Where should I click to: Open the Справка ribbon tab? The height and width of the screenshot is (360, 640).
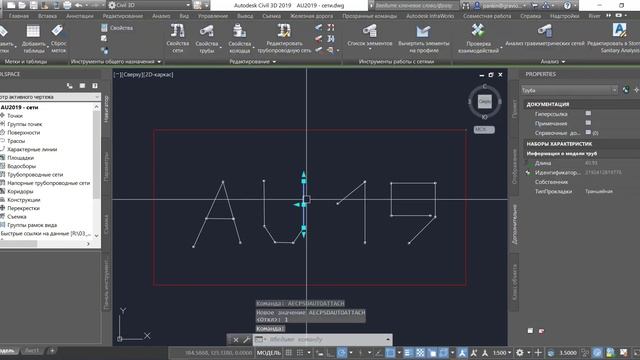(x=531, y=16)
